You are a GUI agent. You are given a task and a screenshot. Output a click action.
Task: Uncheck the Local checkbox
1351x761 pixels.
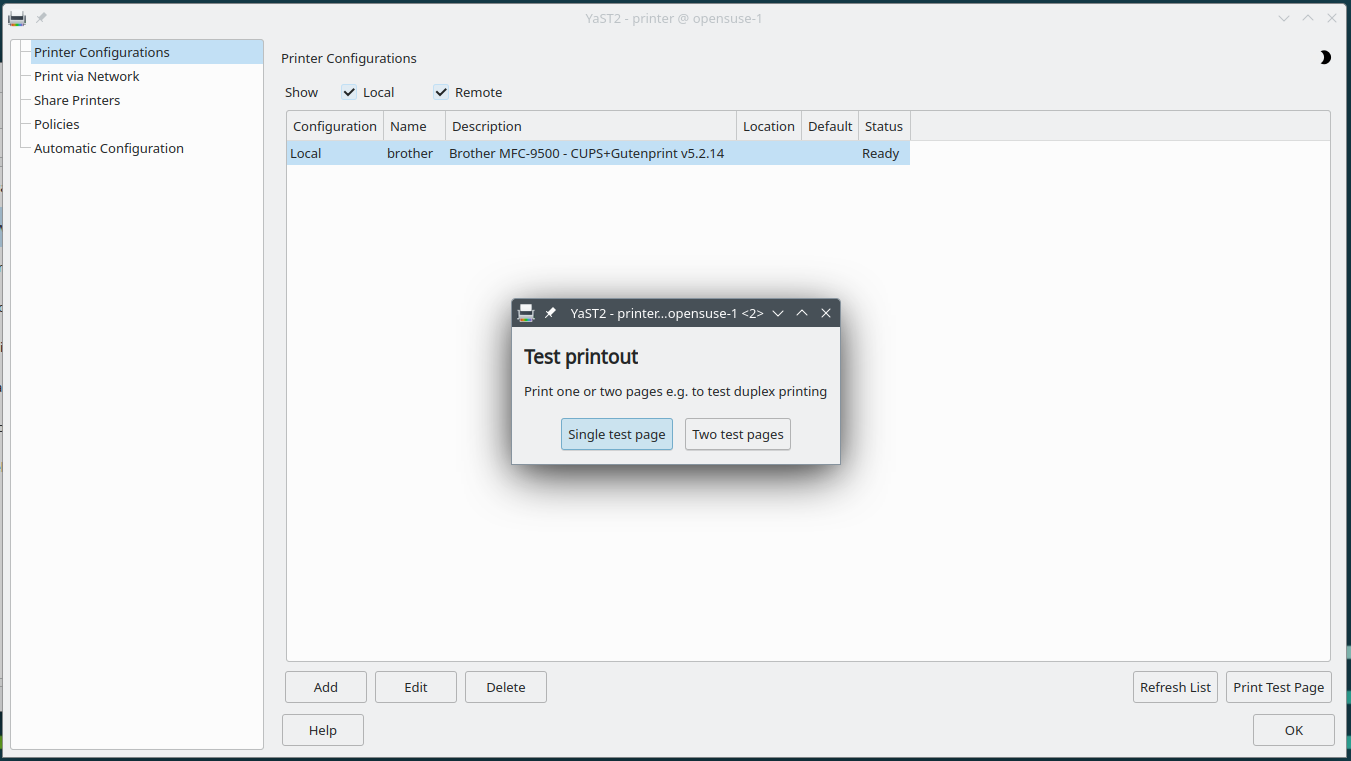[349, 92]
